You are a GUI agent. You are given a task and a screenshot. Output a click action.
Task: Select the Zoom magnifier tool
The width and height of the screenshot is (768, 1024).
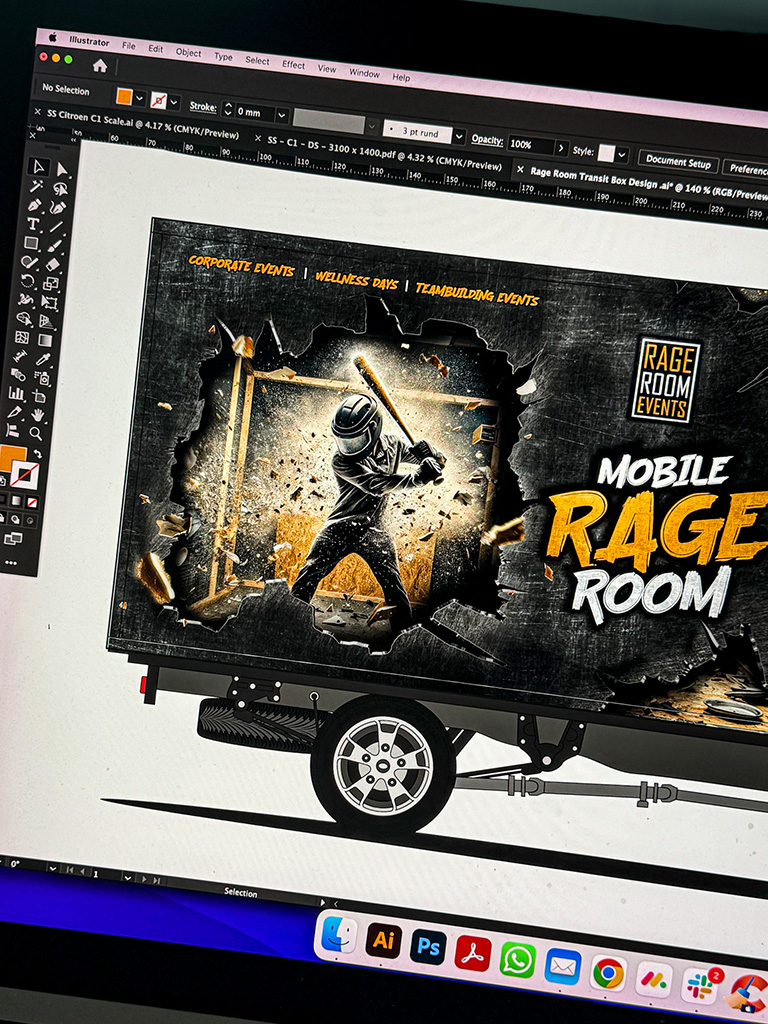(x=36, y=433)
